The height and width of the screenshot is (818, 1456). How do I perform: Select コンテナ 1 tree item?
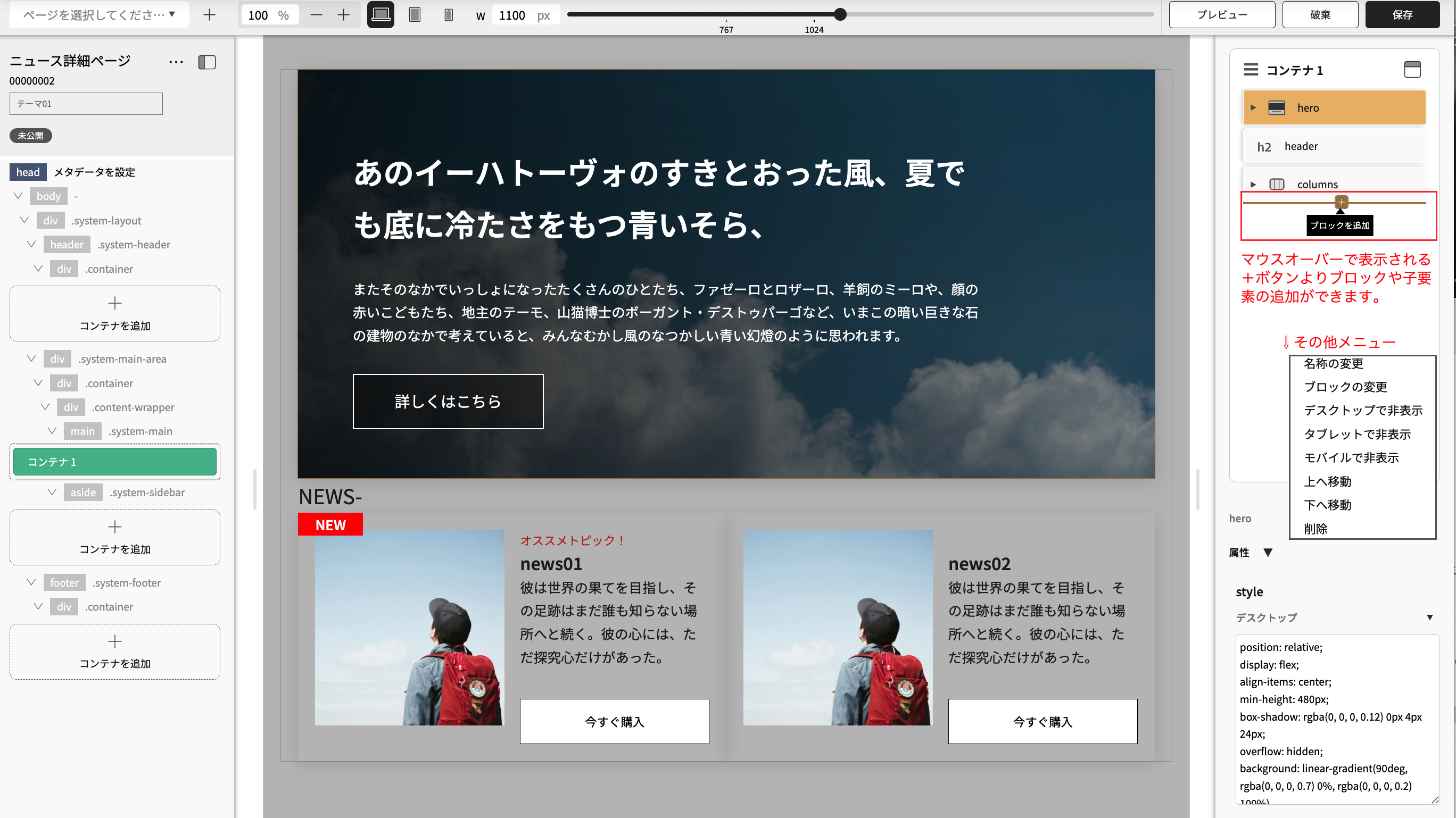115,462
